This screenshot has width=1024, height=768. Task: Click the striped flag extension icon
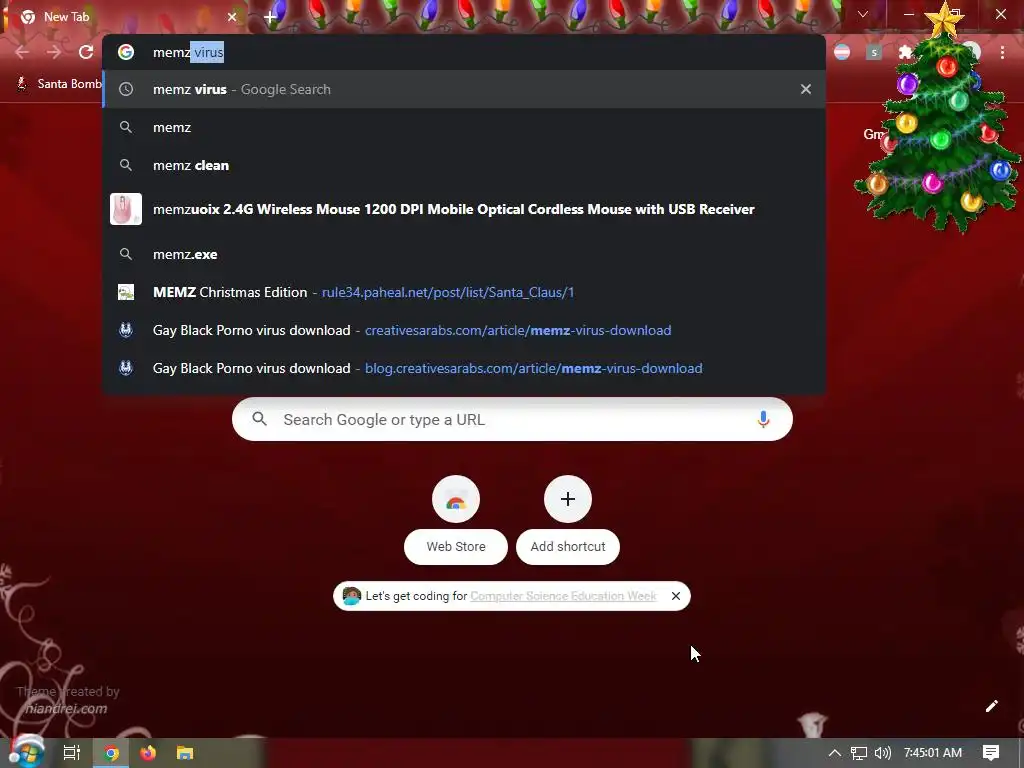point(842,52)
